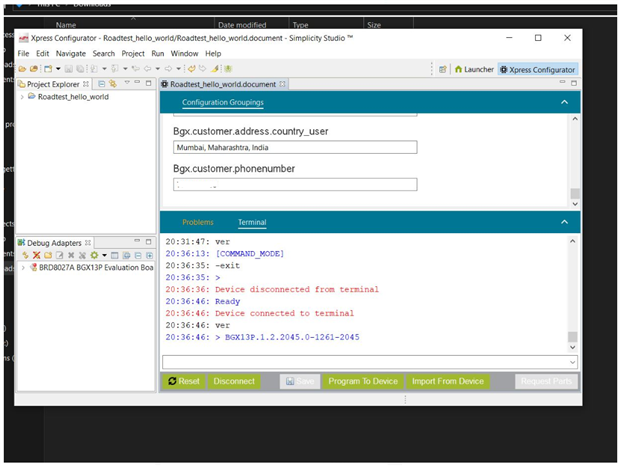Open the Navigate menu
Screen dimensions: 620x466
coord(70,53)
